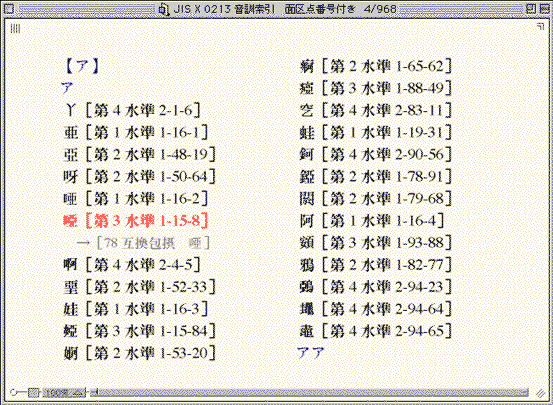Click the blue アア heading in right column
The height and width of the screenshot is (405, 553).
tap(311, 352)
